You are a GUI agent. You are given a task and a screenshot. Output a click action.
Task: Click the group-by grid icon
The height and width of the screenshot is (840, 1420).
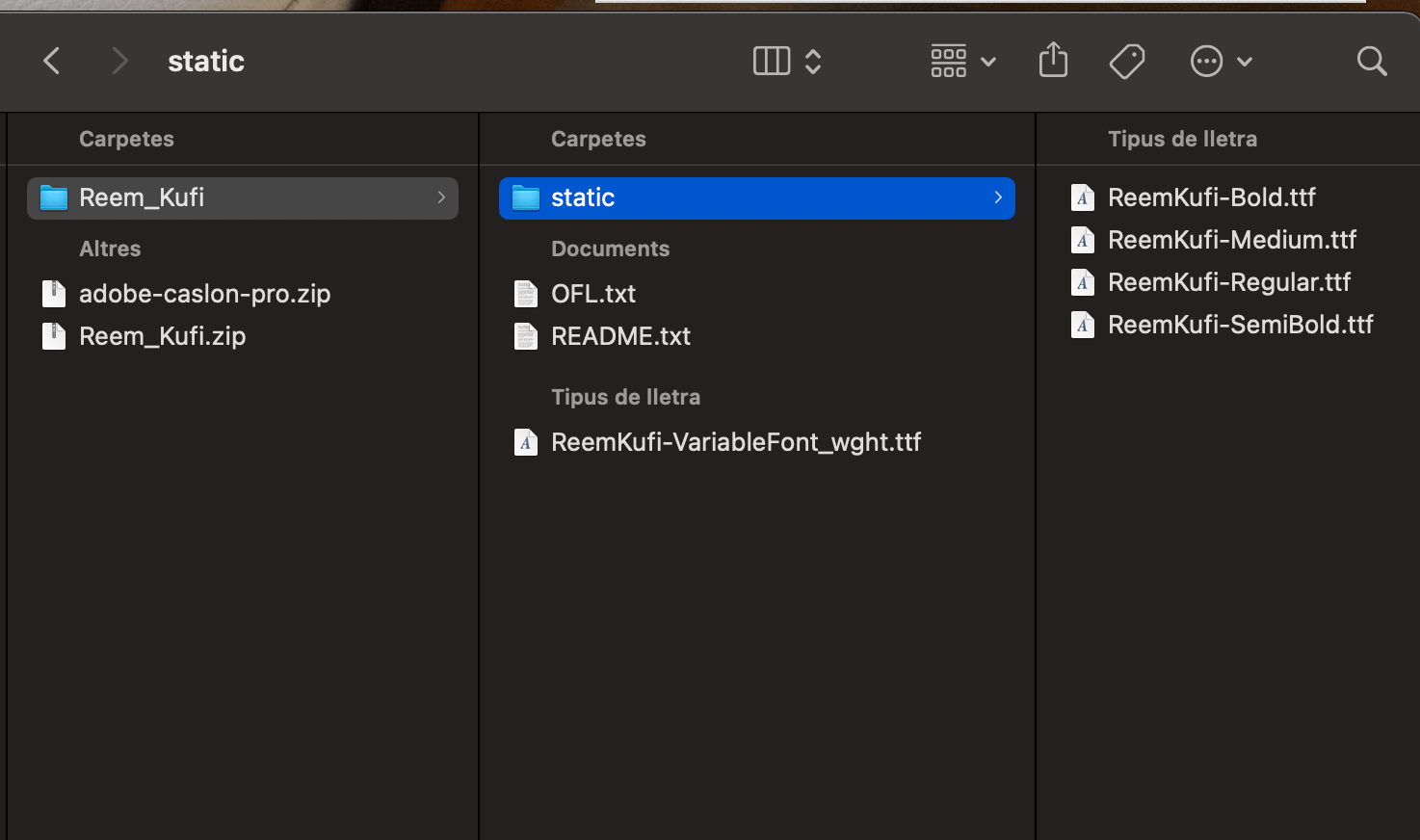click(x=949, y=62)
